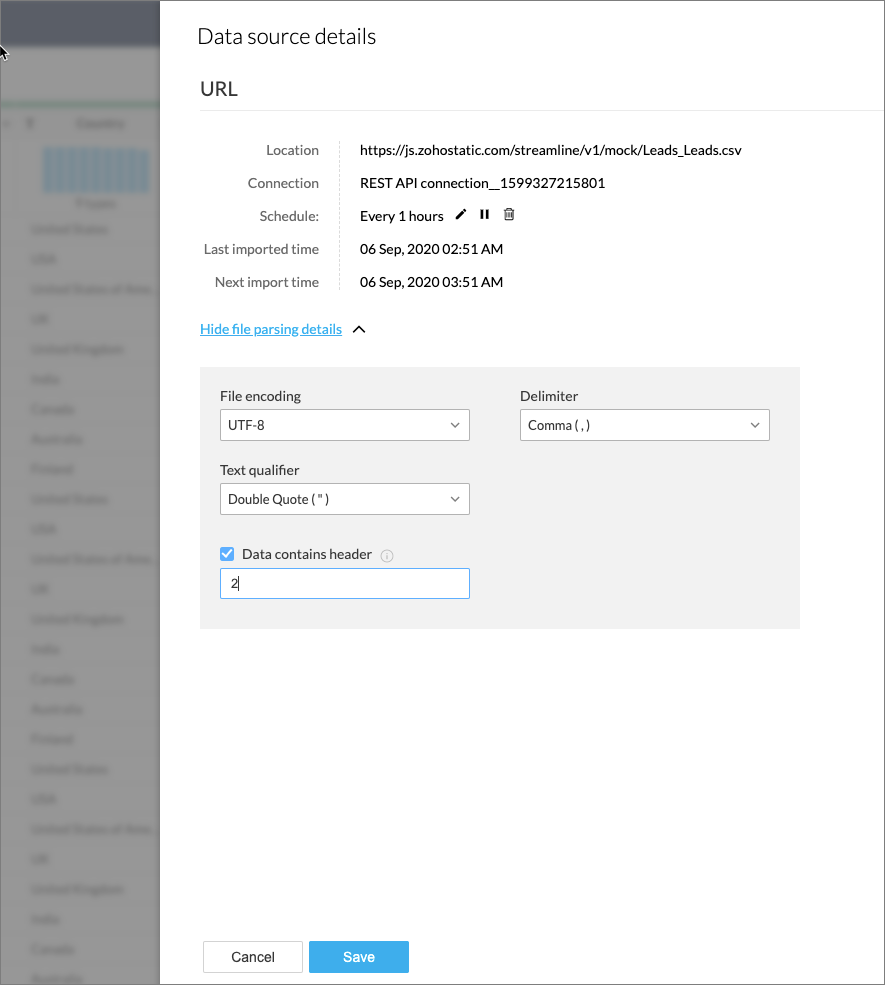Click the Hide file parsing details link
This screenshot has width=885, height=985.
click(271, 329)
